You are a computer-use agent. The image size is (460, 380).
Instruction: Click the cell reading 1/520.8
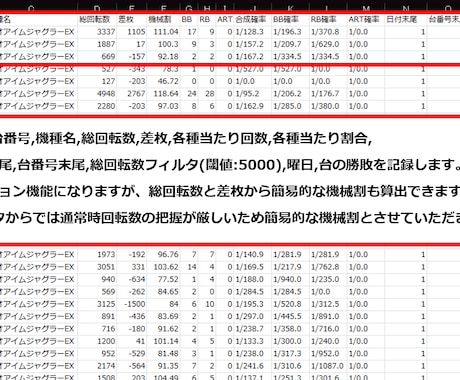click(290, 304)
